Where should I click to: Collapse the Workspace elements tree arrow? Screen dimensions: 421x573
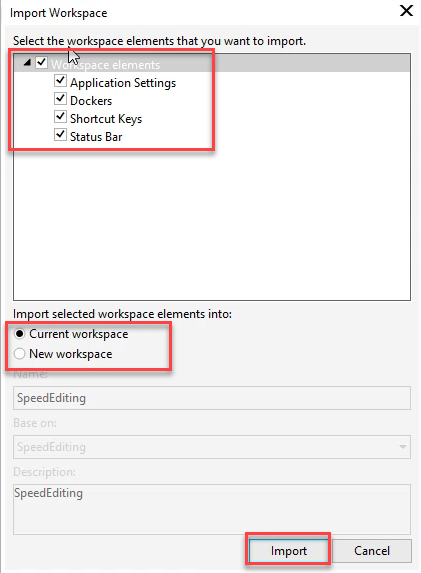tap(27, 63)
